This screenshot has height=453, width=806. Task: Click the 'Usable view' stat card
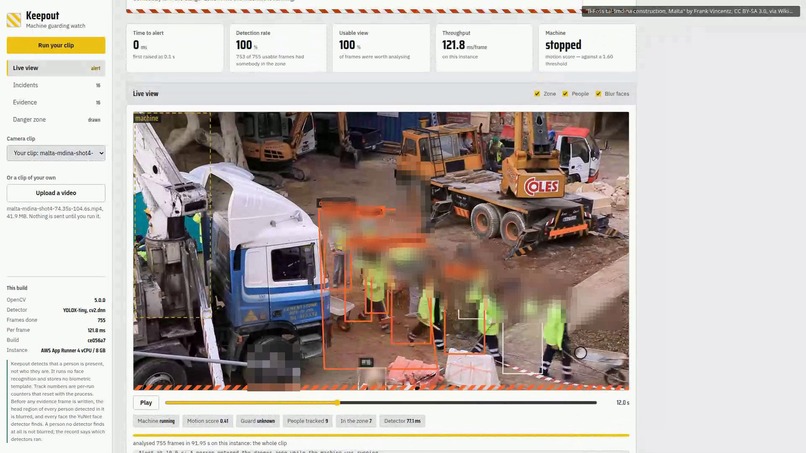tap(381, 47)
